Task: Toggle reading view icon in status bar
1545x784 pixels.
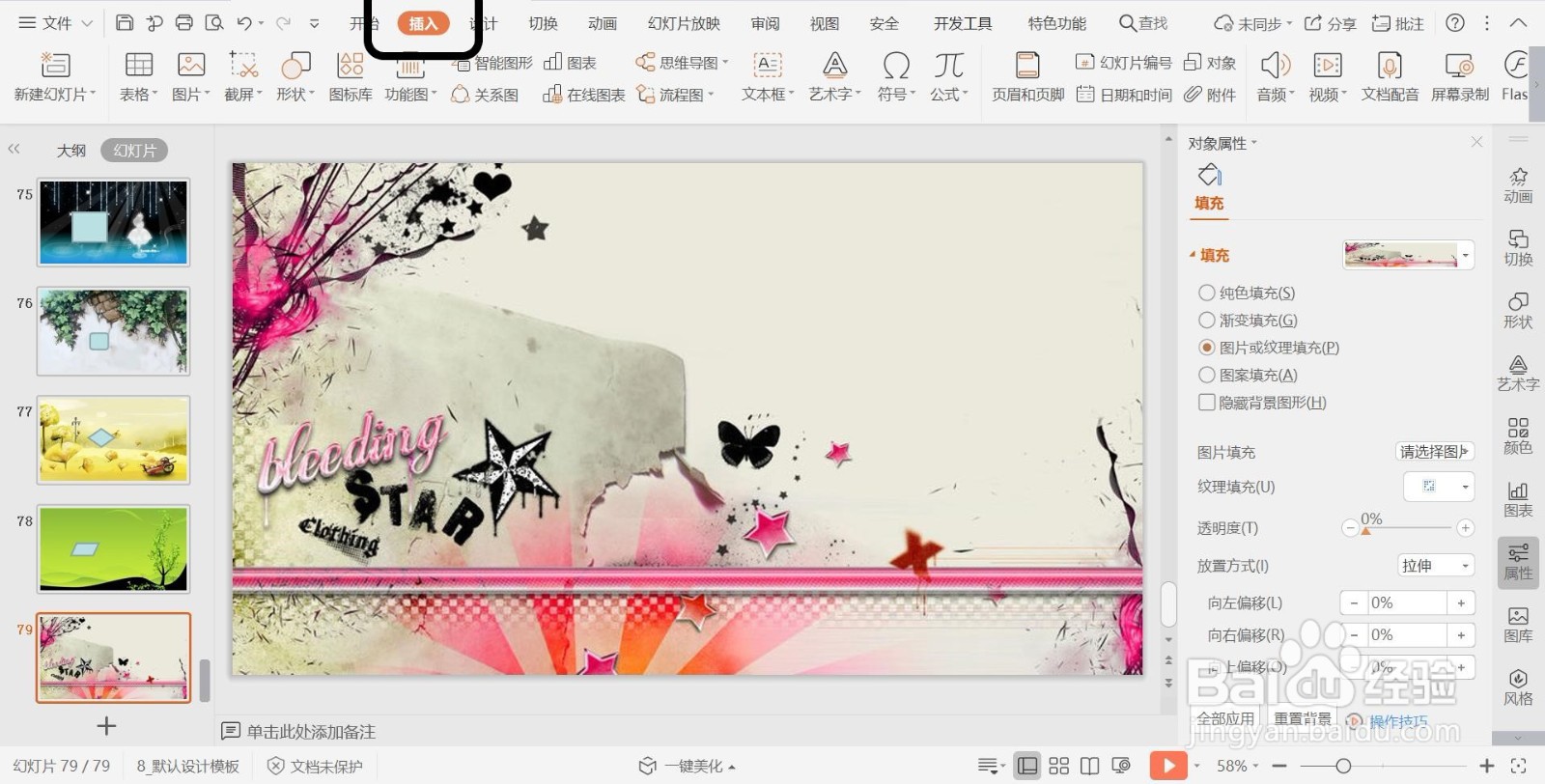Action: [x=1089, y=766]
